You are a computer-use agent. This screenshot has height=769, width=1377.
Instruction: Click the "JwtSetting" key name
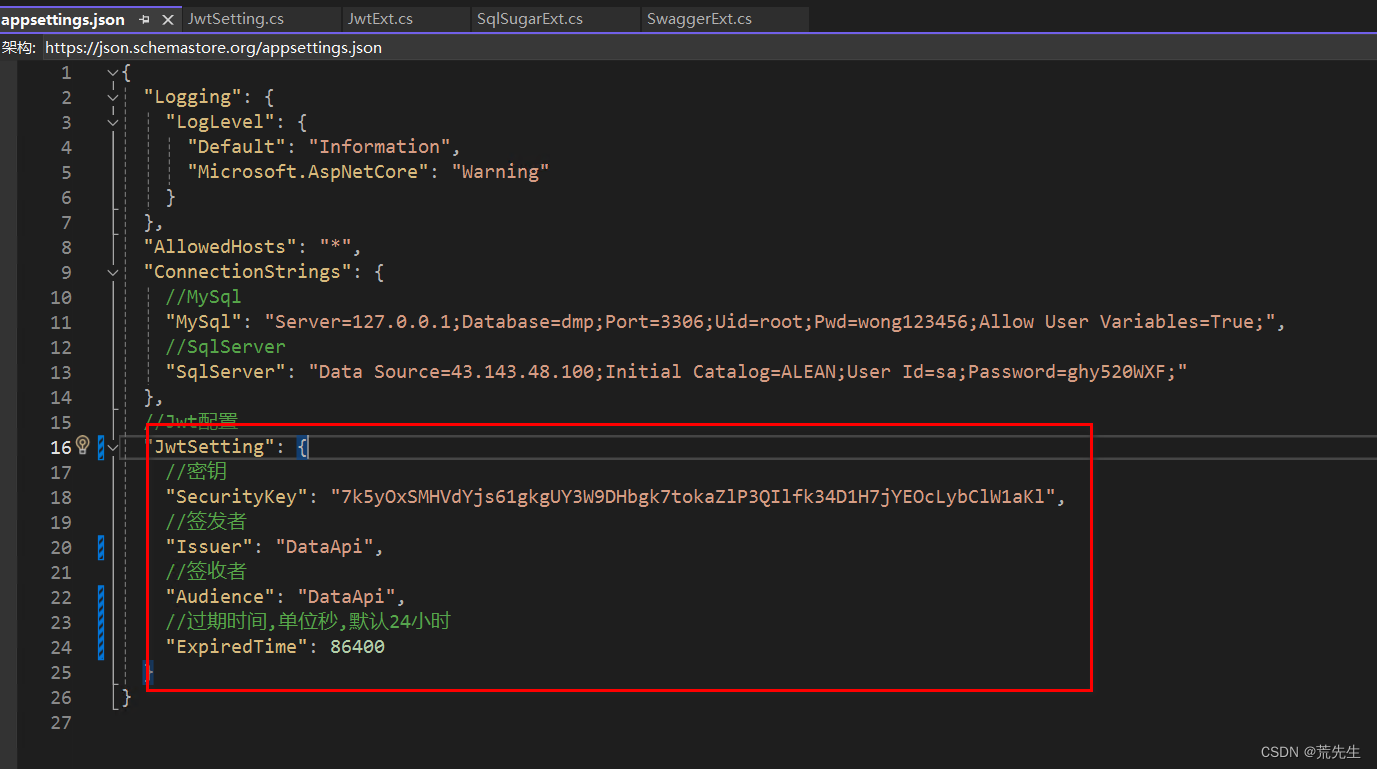(x=208, y=447)
